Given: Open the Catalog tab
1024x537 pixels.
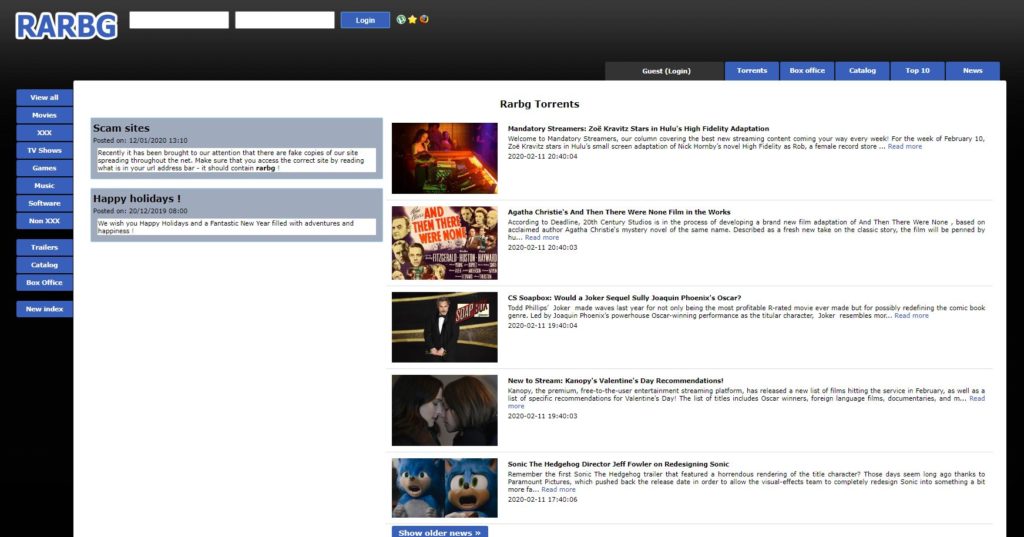Looking at the screenshot, I should coord(862,71).
